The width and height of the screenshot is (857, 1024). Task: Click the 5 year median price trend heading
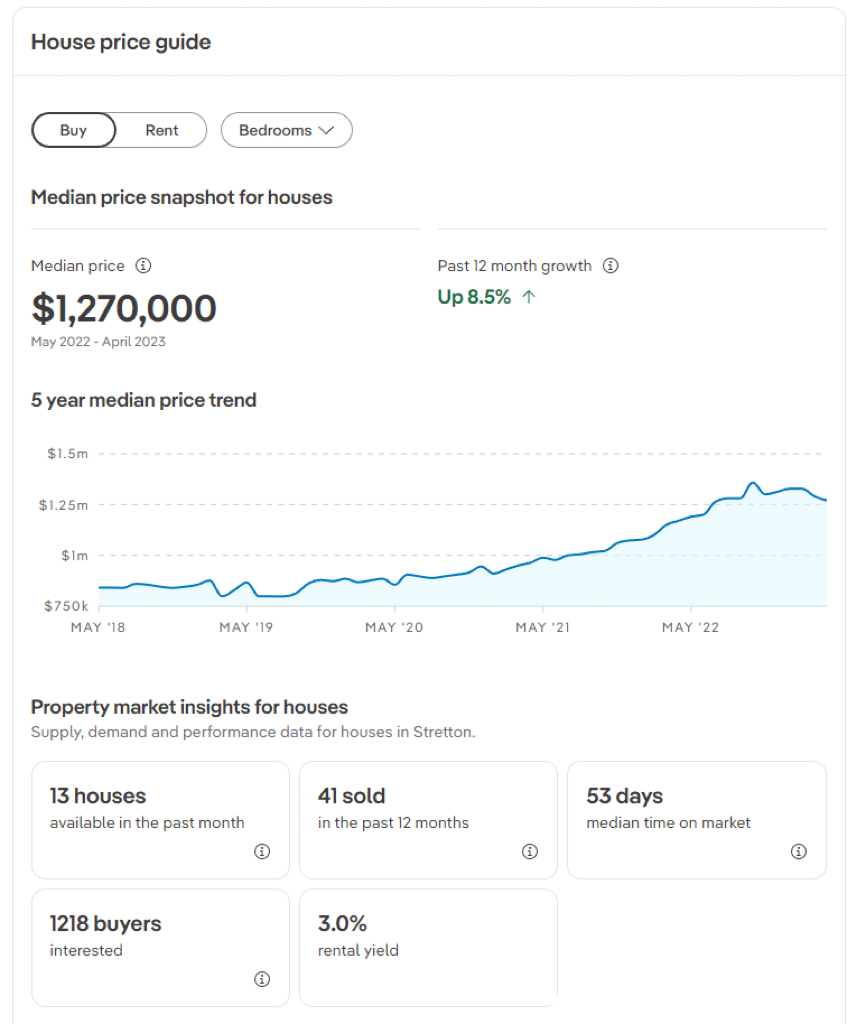144,400
